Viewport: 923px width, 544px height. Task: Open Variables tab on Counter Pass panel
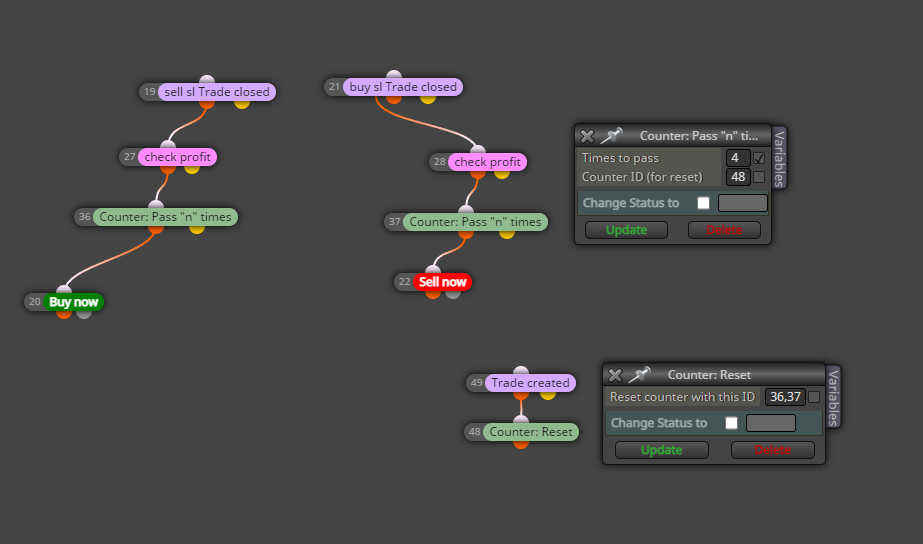tap(779, 158)
